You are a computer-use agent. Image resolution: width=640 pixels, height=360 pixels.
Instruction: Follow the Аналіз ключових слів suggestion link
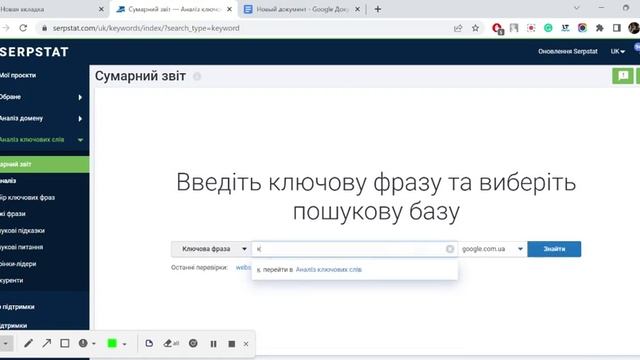[329, 270]
